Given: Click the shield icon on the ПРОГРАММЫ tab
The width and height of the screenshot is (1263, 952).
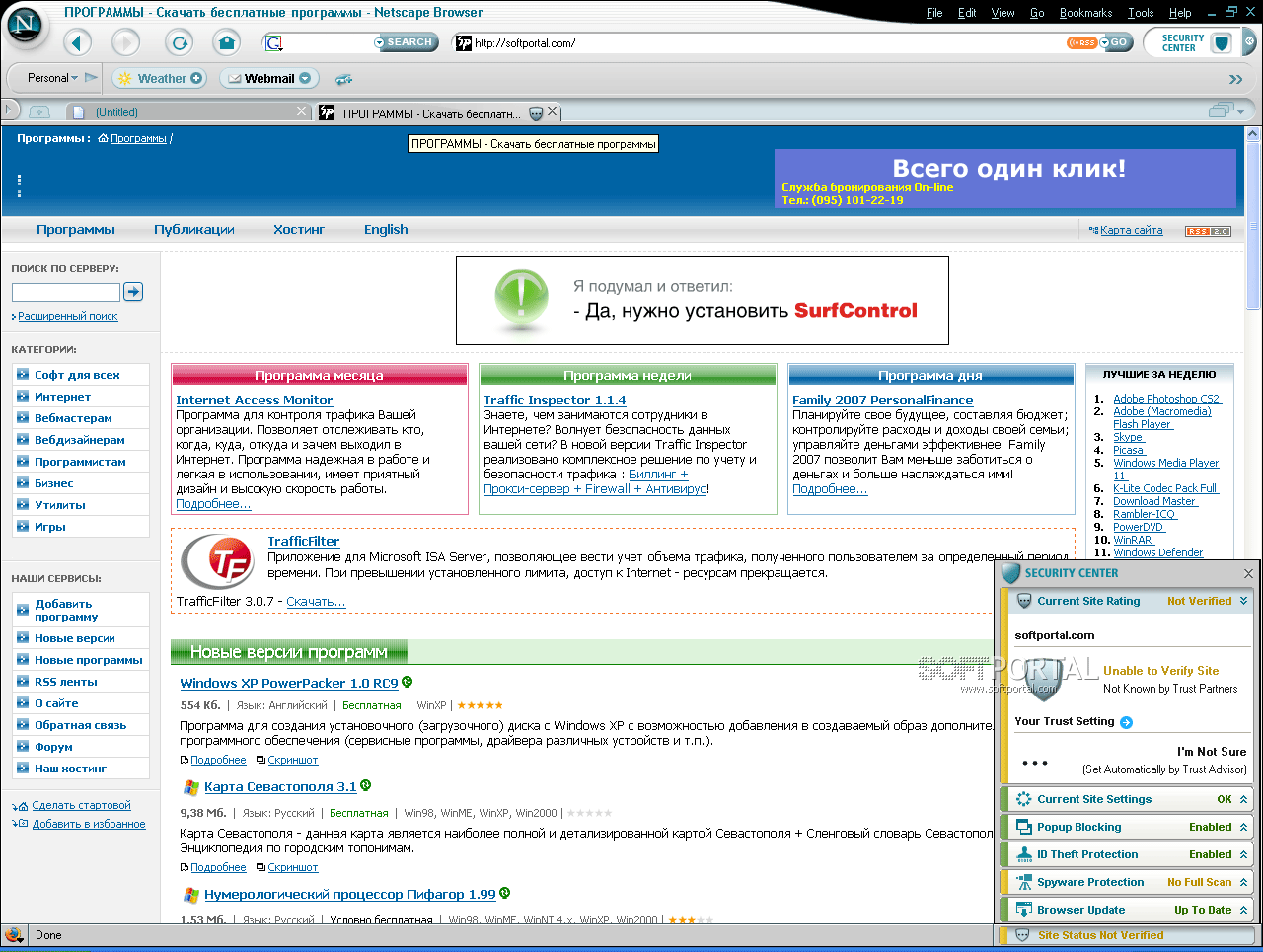Looking at the screenshot, I should [x=536, y=113].
